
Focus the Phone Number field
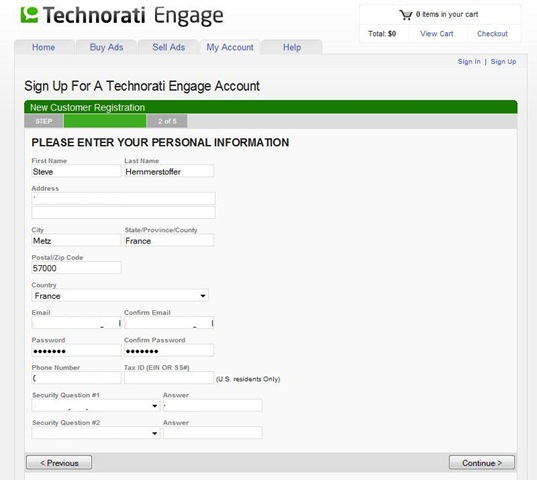(x=76, y=378)
